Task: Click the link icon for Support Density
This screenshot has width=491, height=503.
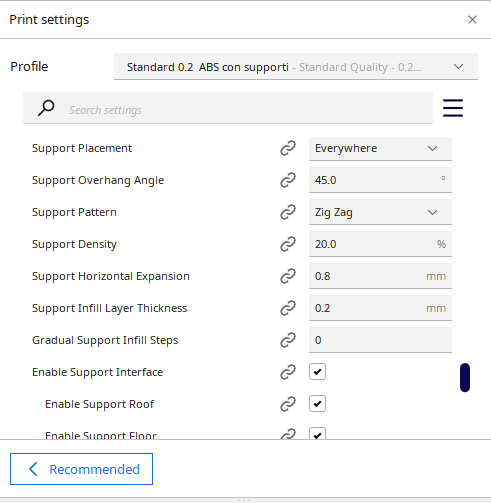Action: [x=288, y=244]
